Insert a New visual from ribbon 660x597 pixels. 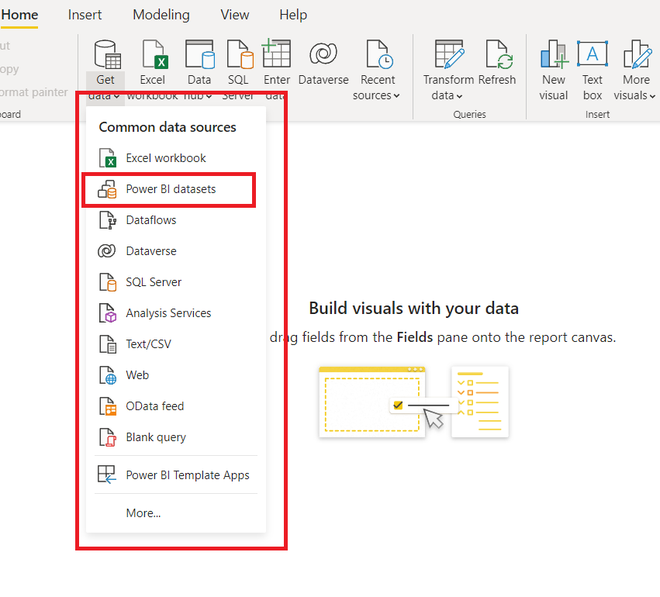(x=554, y=69)
